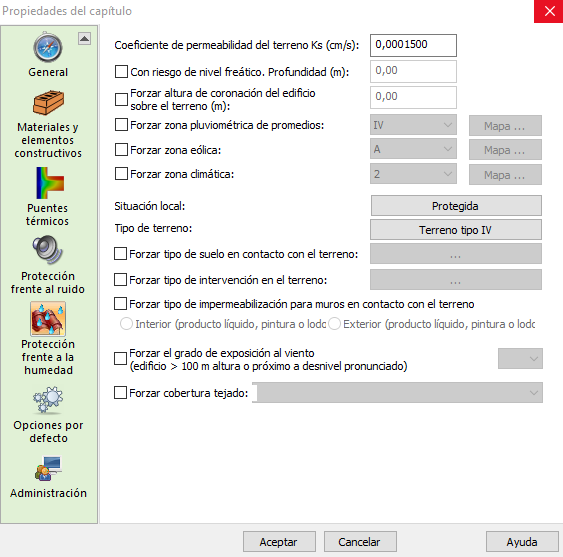This screenshot has height=557, width=563.
Task: Expand the Forzar cobertura tejado combo box
Action: coord(397,393)
